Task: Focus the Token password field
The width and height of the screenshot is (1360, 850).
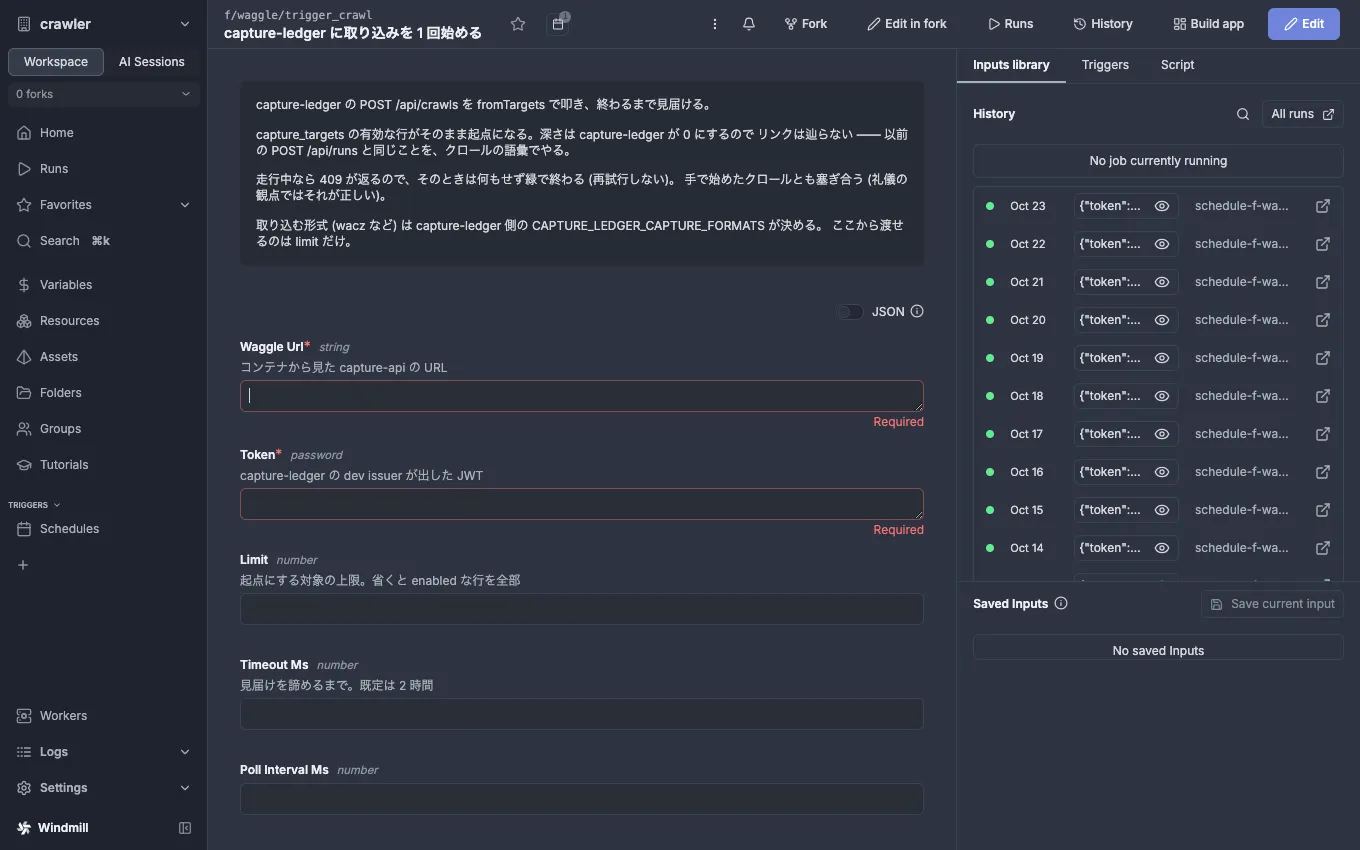Action: point(582,504)
